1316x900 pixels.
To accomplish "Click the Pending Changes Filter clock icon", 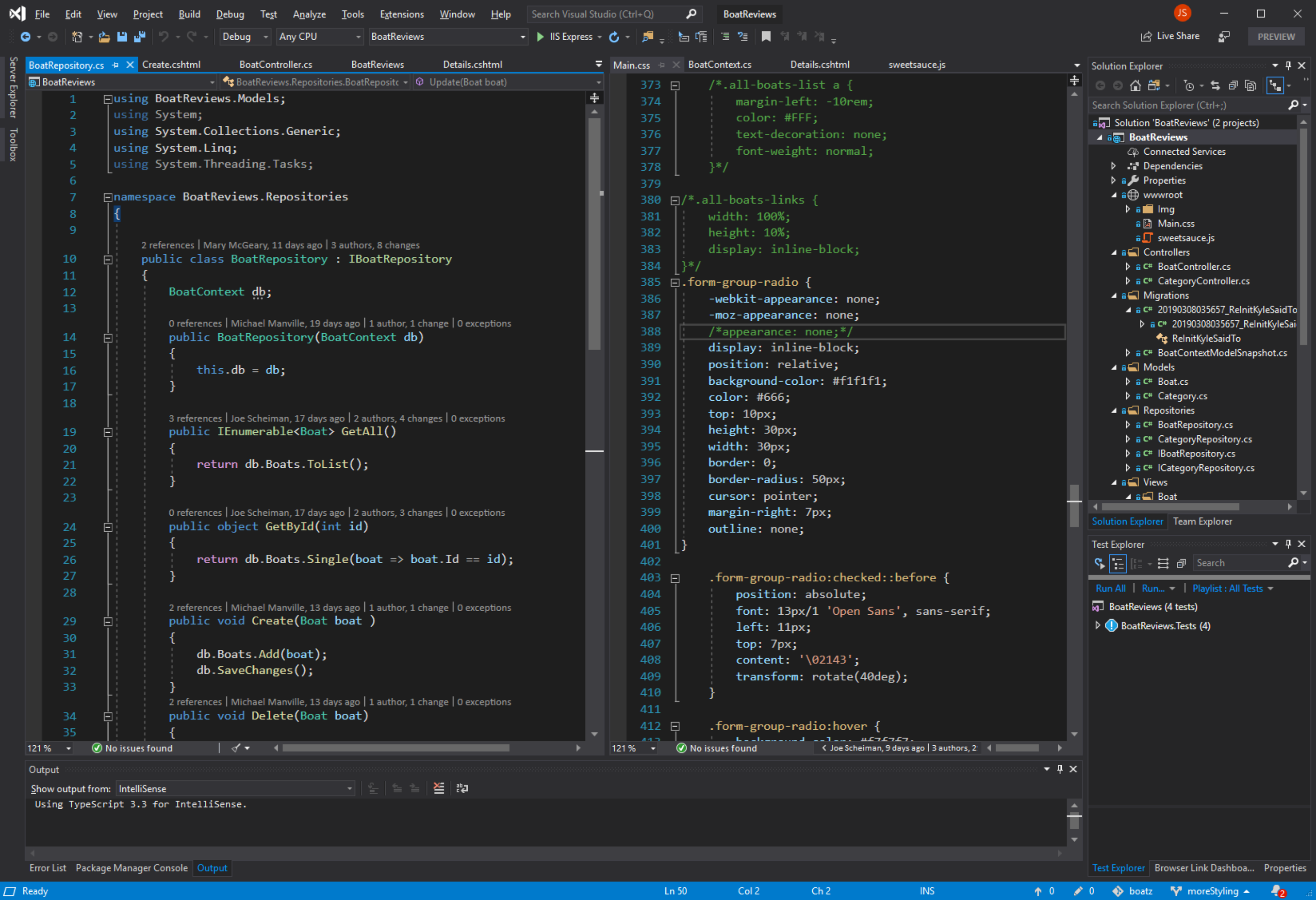I will (x=1189, y=85).
